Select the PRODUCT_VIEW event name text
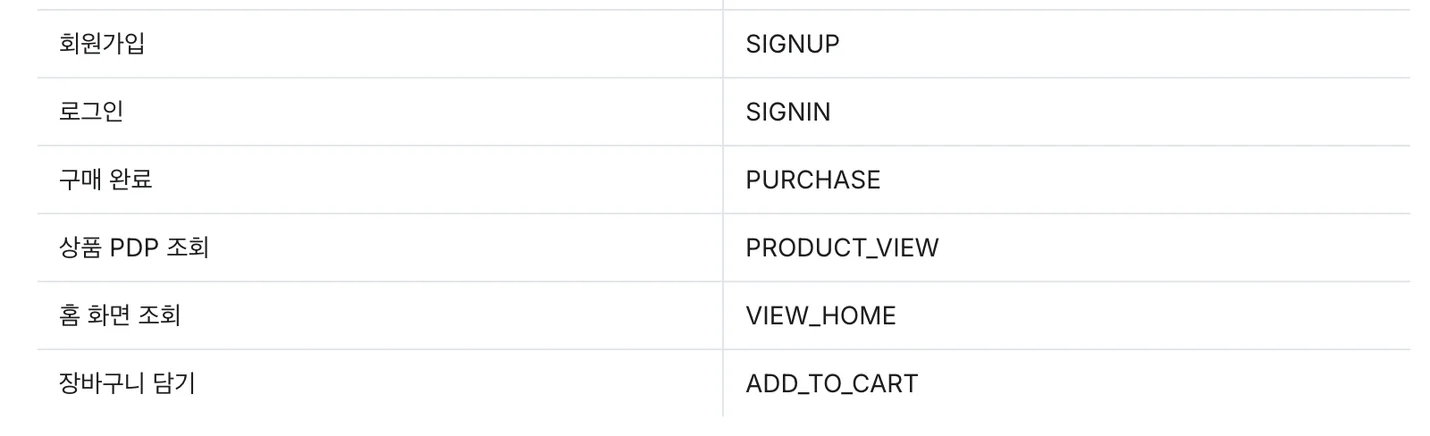This screenshot has width=1430, height=436. click(x=842, y=248)
